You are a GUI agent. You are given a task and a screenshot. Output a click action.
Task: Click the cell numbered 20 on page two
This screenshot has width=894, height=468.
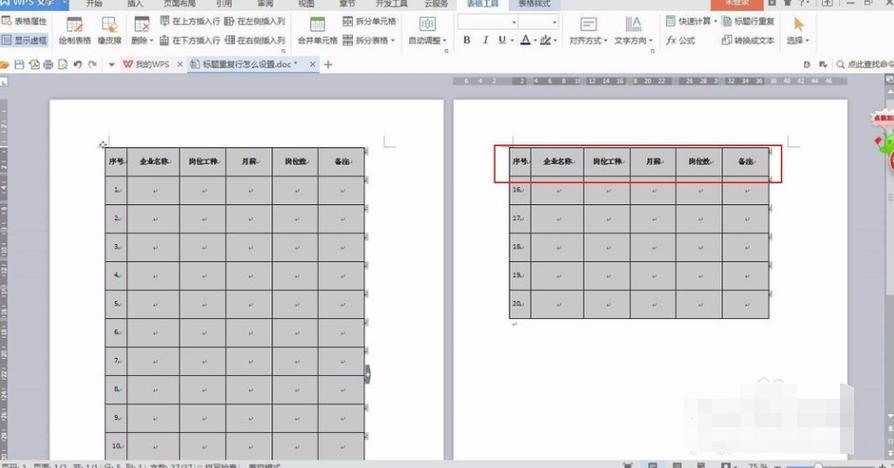coord(520,304)
